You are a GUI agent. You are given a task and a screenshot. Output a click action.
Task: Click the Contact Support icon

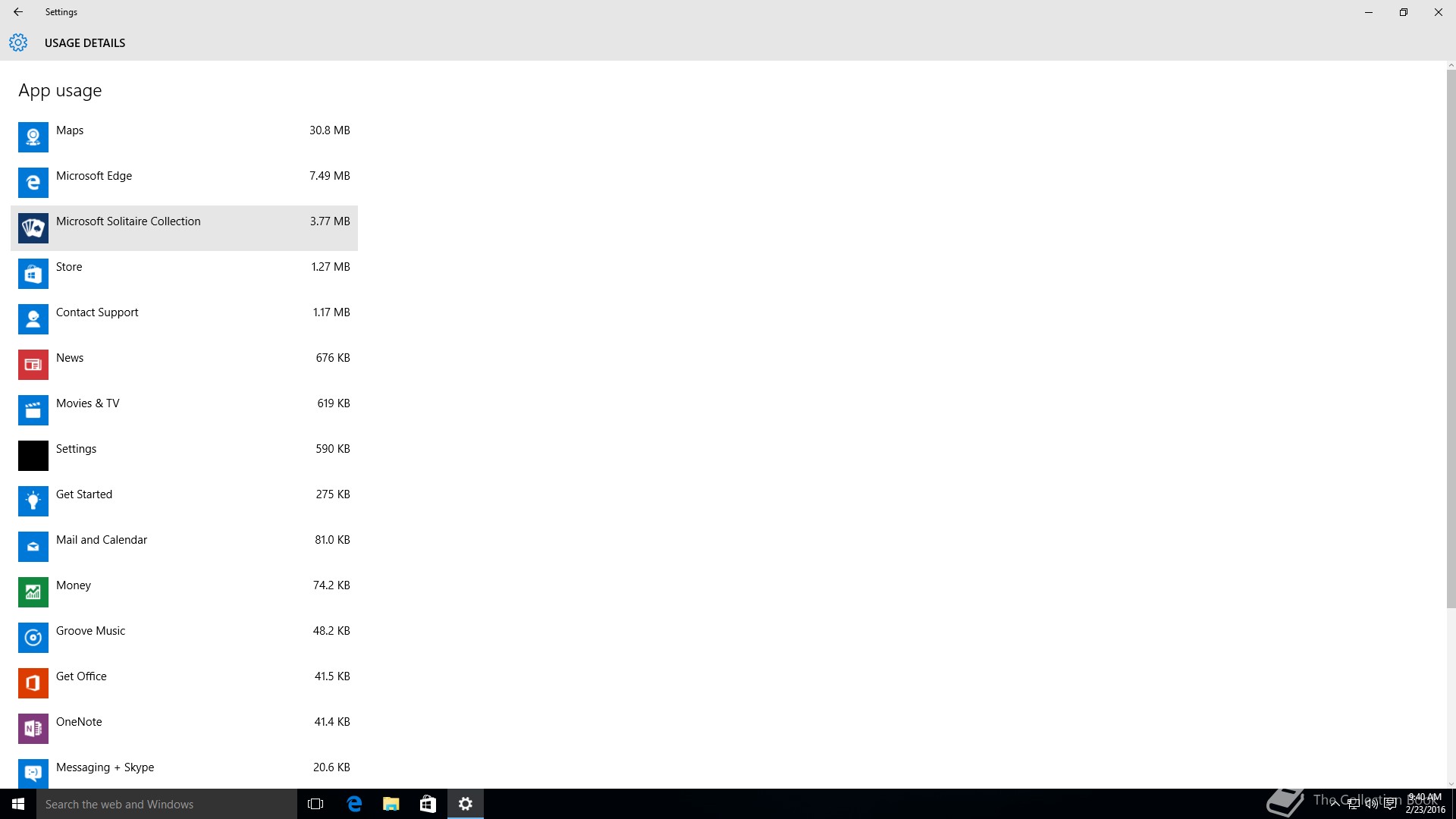pyautogui.click(x=33, y=319)
